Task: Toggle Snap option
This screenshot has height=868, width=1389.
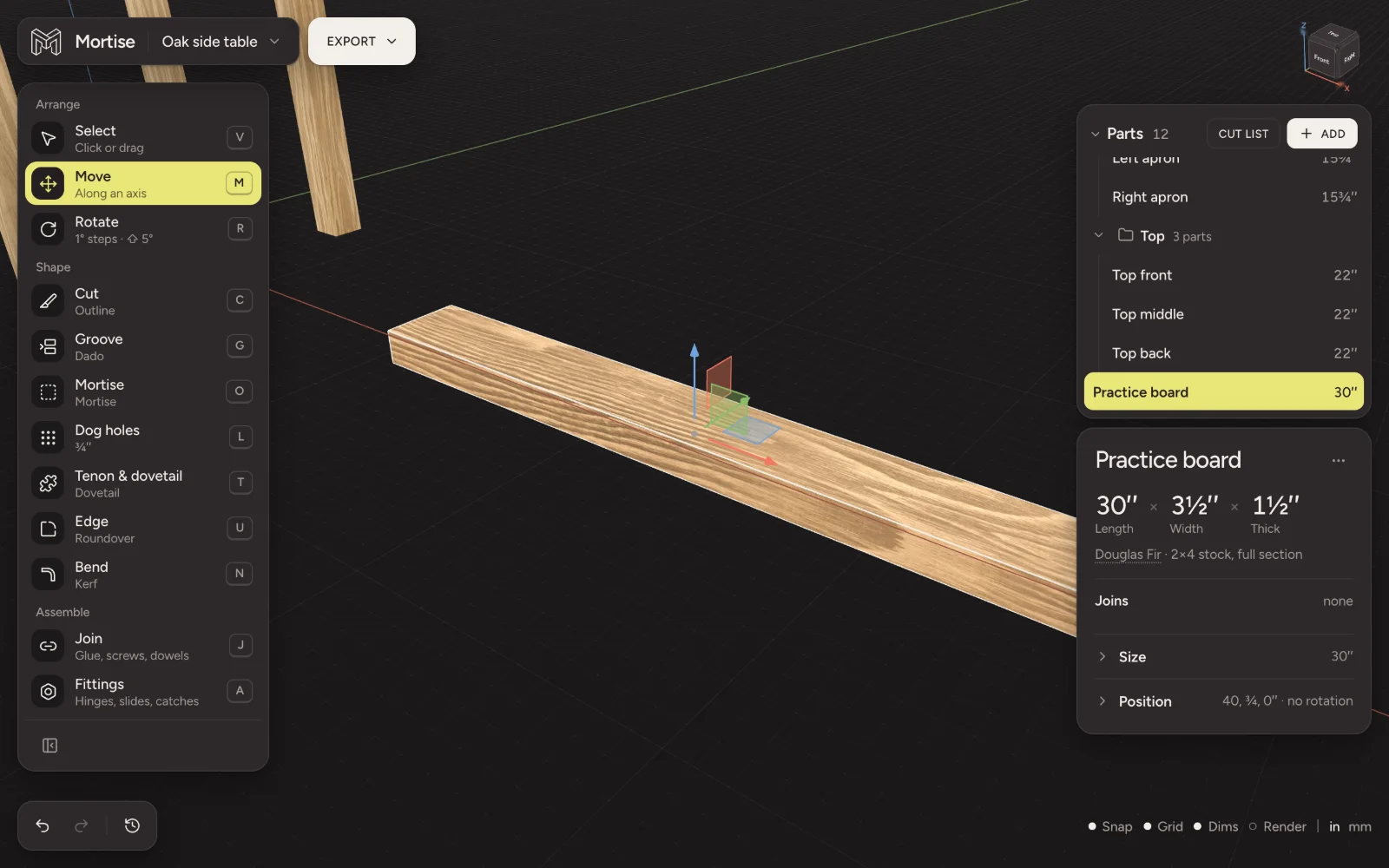Action: [x=1110, y=826]
